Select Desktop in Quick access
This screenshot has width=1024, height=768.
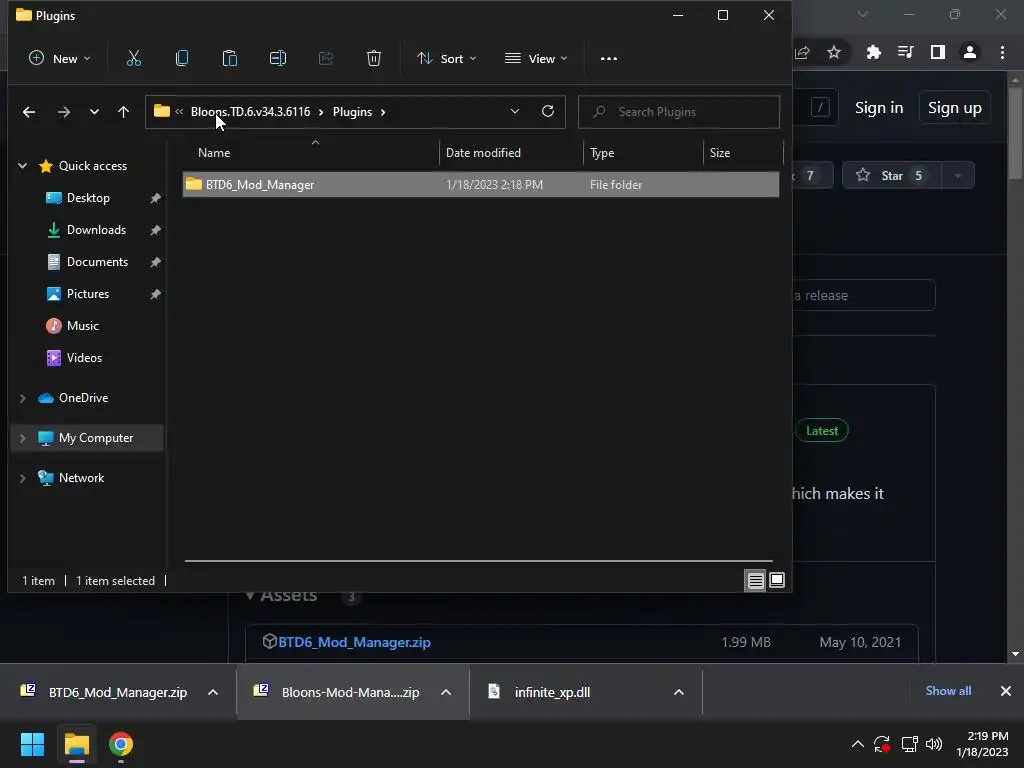(x=88, y=198)
